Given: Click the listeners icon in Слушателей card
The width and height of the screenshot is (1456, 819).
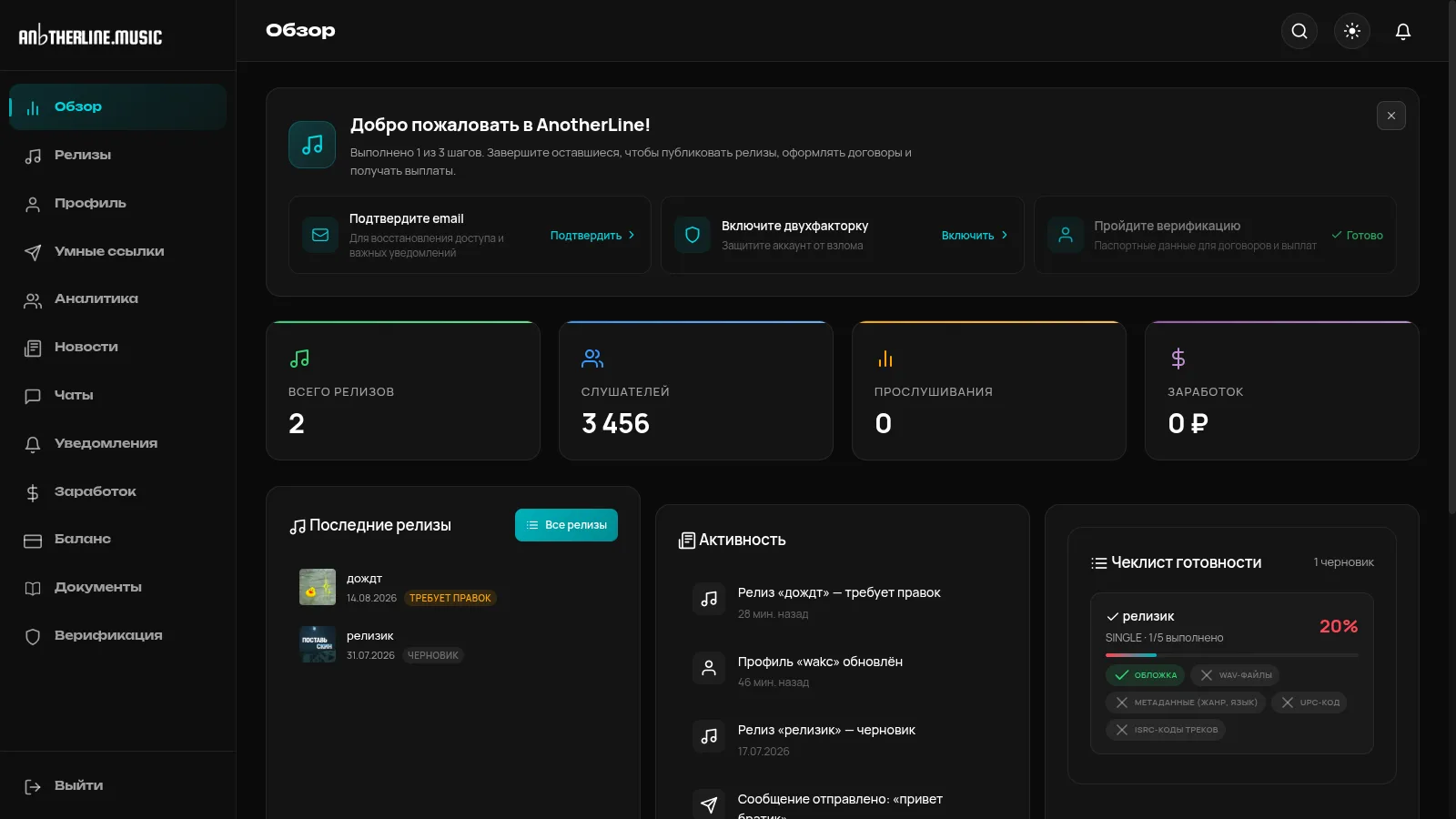Looking at the screenshot, I should coord(592,359).
